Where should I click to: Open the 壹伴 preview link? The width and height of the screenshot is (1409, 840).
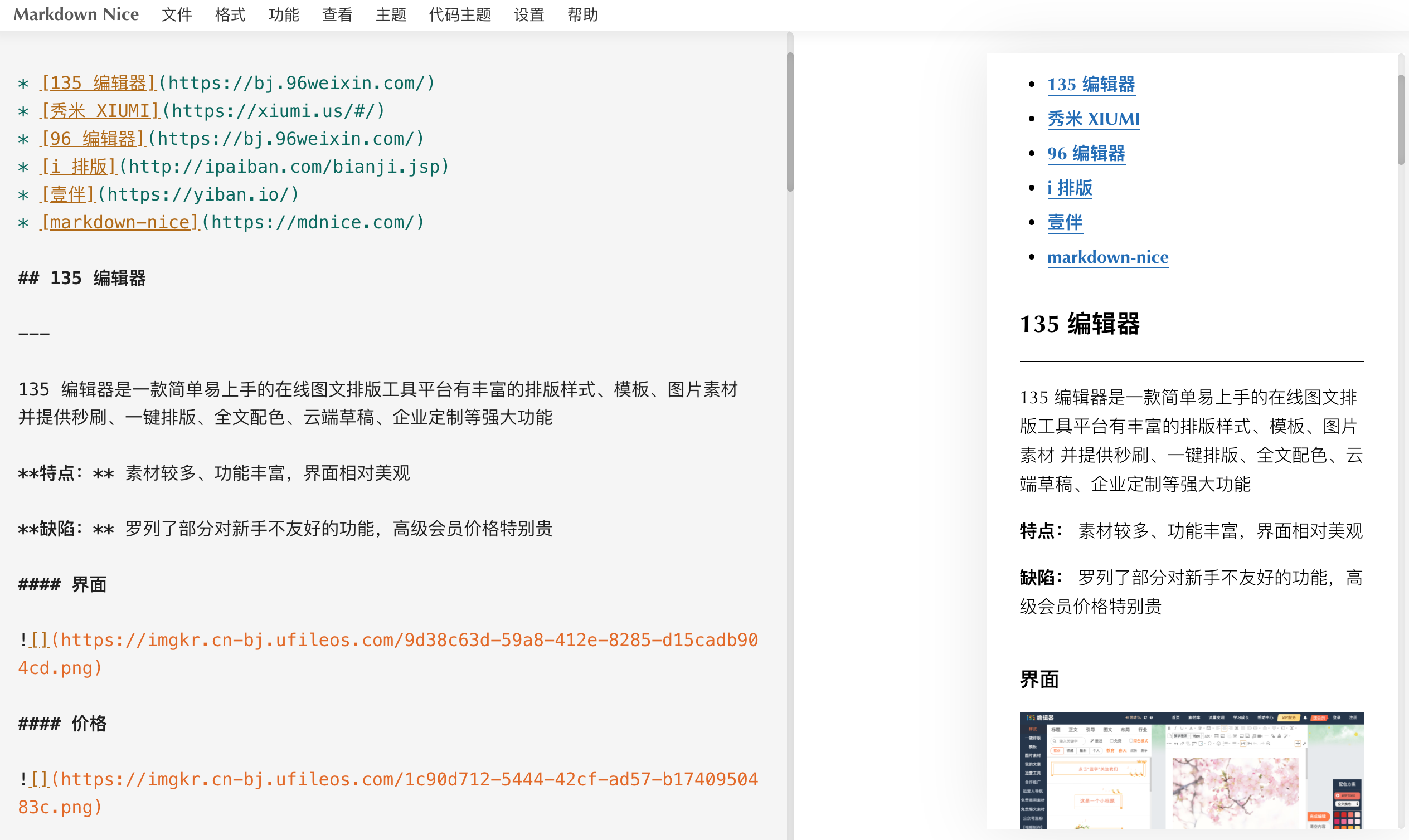coord(1065,222)
